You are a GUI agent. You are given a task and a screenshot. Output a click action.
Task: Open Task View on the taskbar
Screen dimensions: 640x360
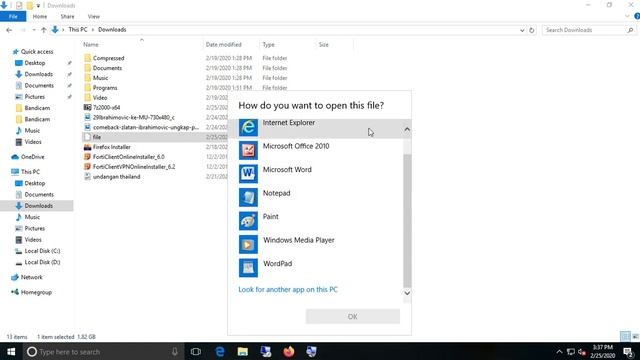[196, 351]
